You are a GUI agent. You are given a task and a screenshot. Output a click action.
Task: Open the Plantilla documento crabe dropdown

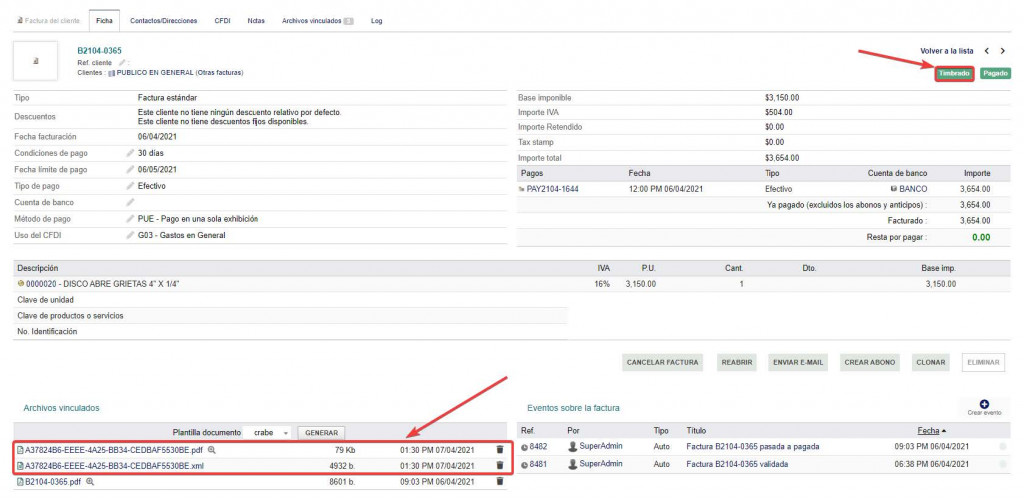click(x=269, y=433)
